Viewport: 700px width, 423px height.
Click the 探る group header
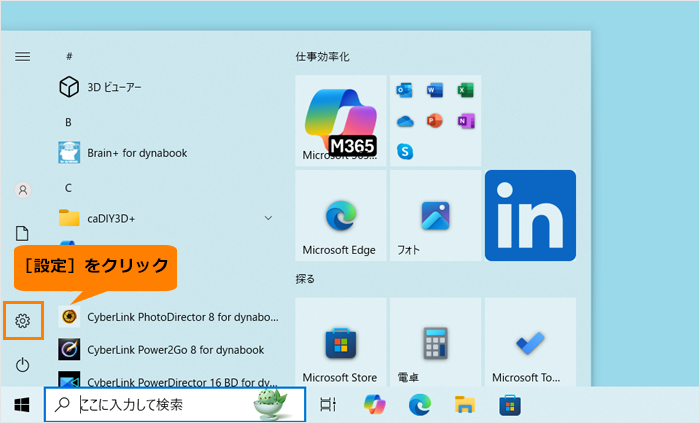pos(305,279)
